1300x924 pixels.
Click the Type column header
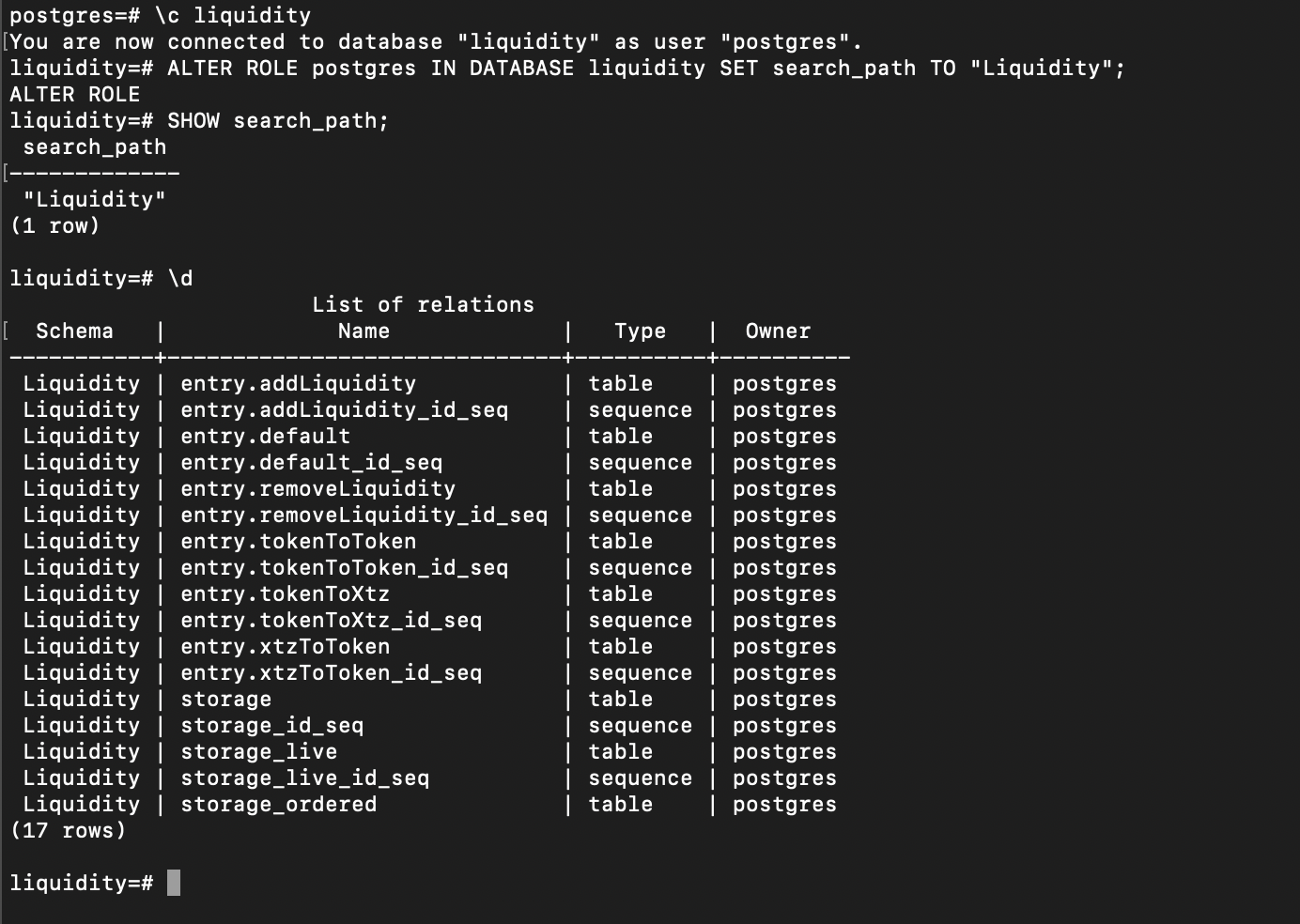[x=640, y=331]
